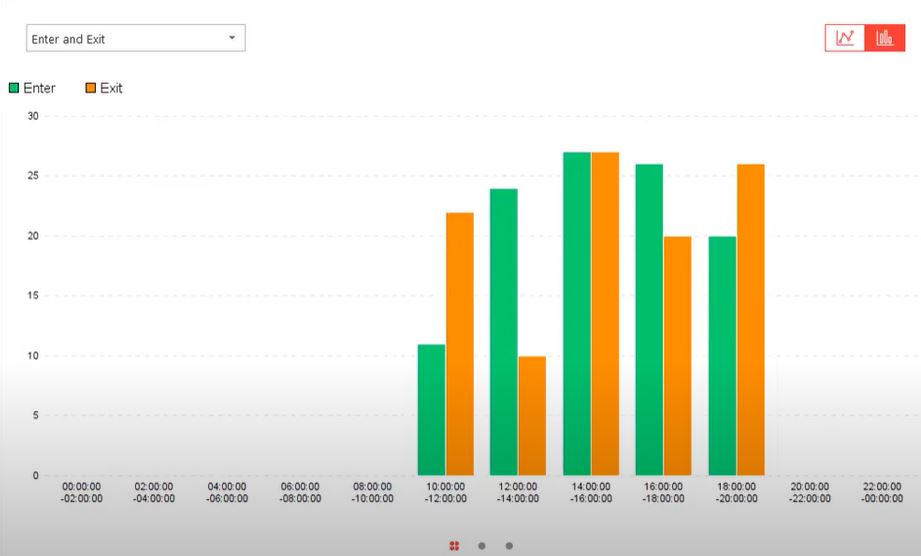
Task: Switch to line chart view
Action: tap(845, 38)
